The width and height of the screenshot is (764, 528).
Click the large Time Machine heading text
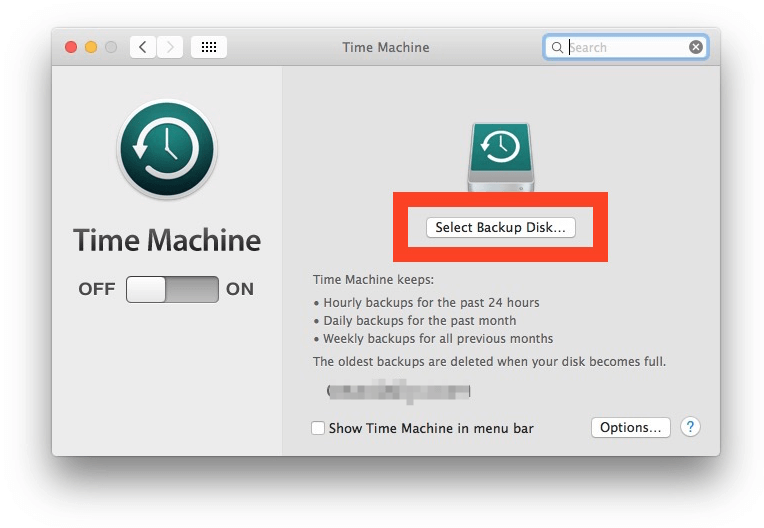[x=167, y=240]
